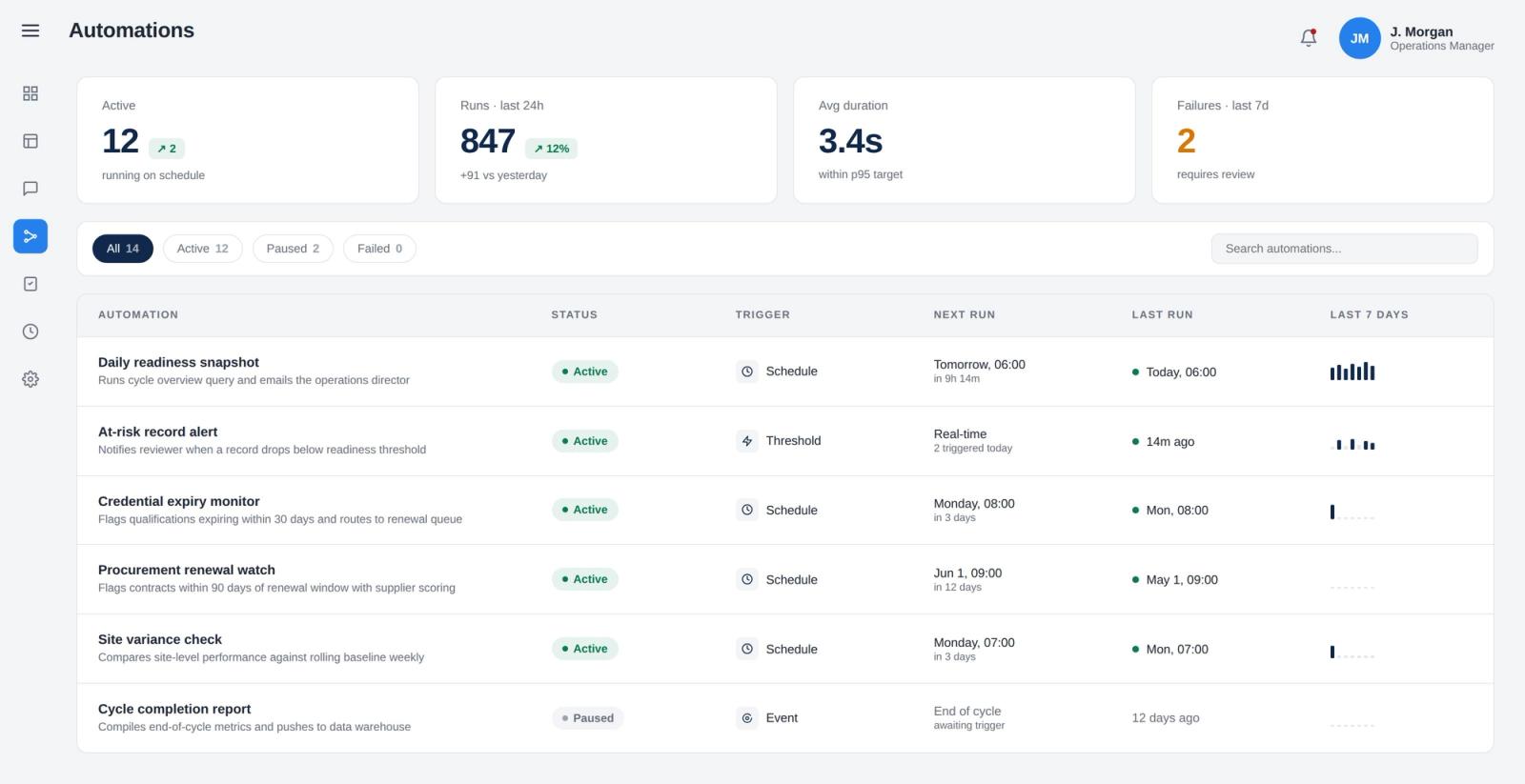Open the messages chat icon in sidebar

30,189
